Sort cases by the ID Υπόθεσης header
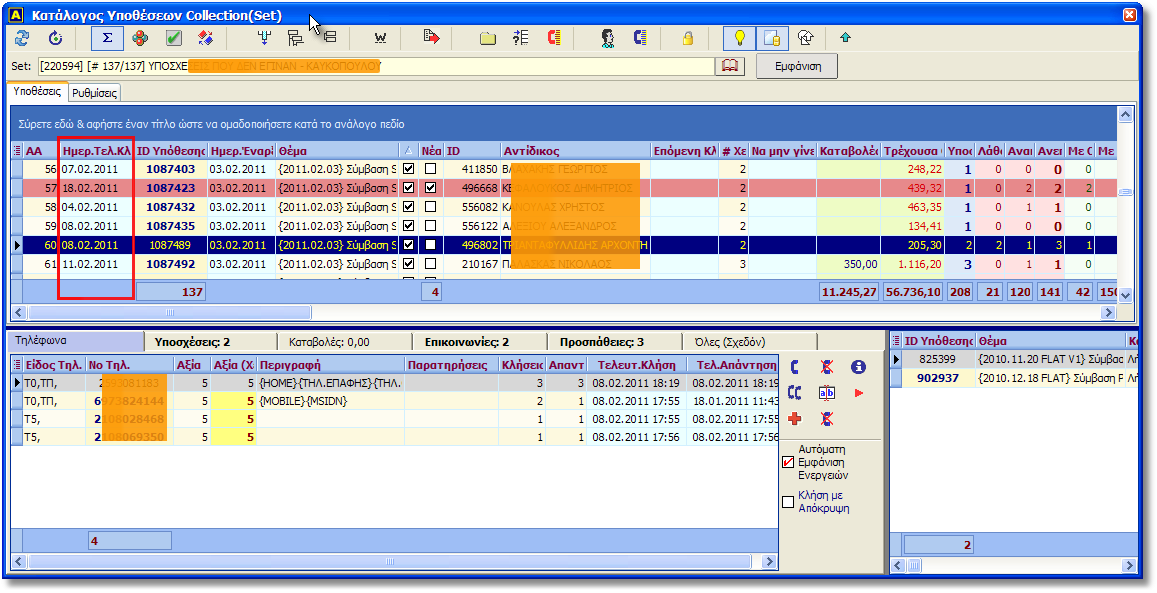 tap(171, 150)
